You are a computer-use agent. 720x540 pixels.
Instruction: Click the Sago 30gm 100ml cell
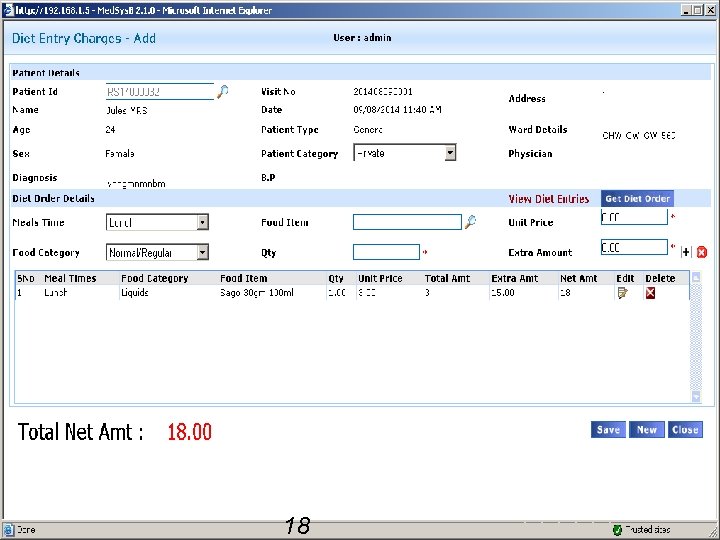pyautogui.click(x=257, y=292)
